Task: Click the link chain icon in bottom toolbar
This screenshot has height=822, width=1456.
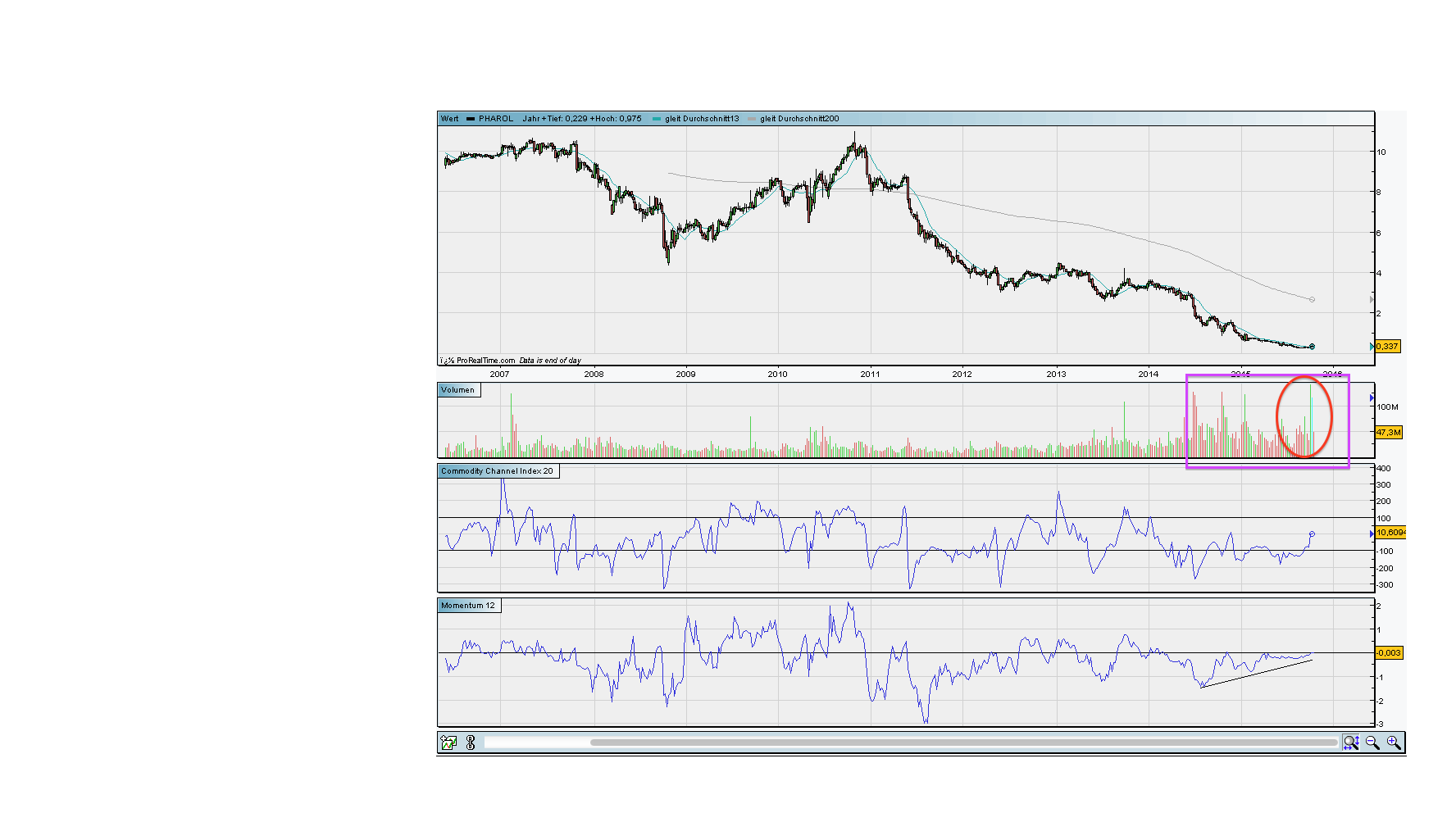Action: pyautogui.click(x=471, y=743)
